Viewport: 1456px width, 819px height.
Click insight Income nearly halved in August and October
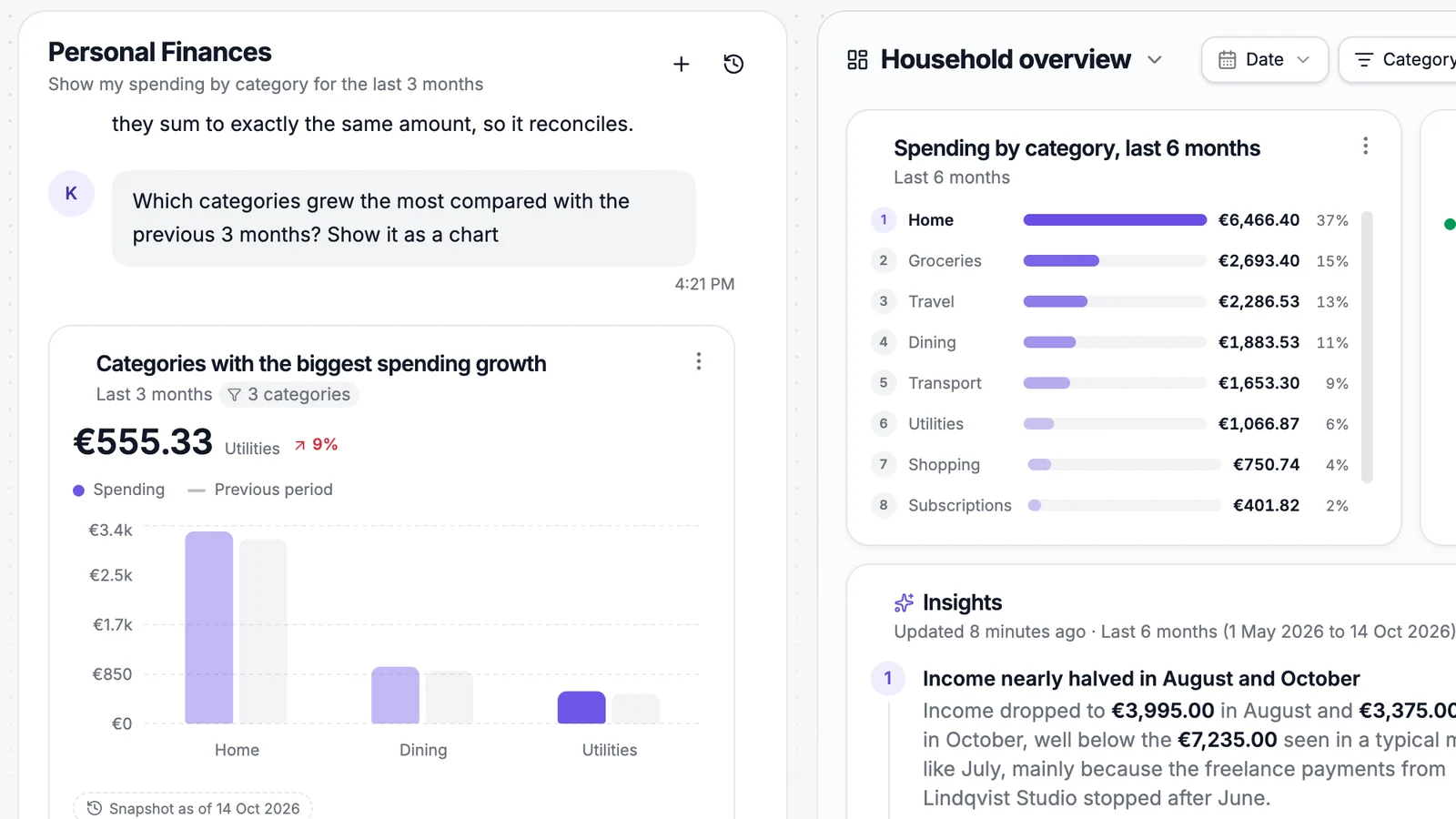(1141, 679)
